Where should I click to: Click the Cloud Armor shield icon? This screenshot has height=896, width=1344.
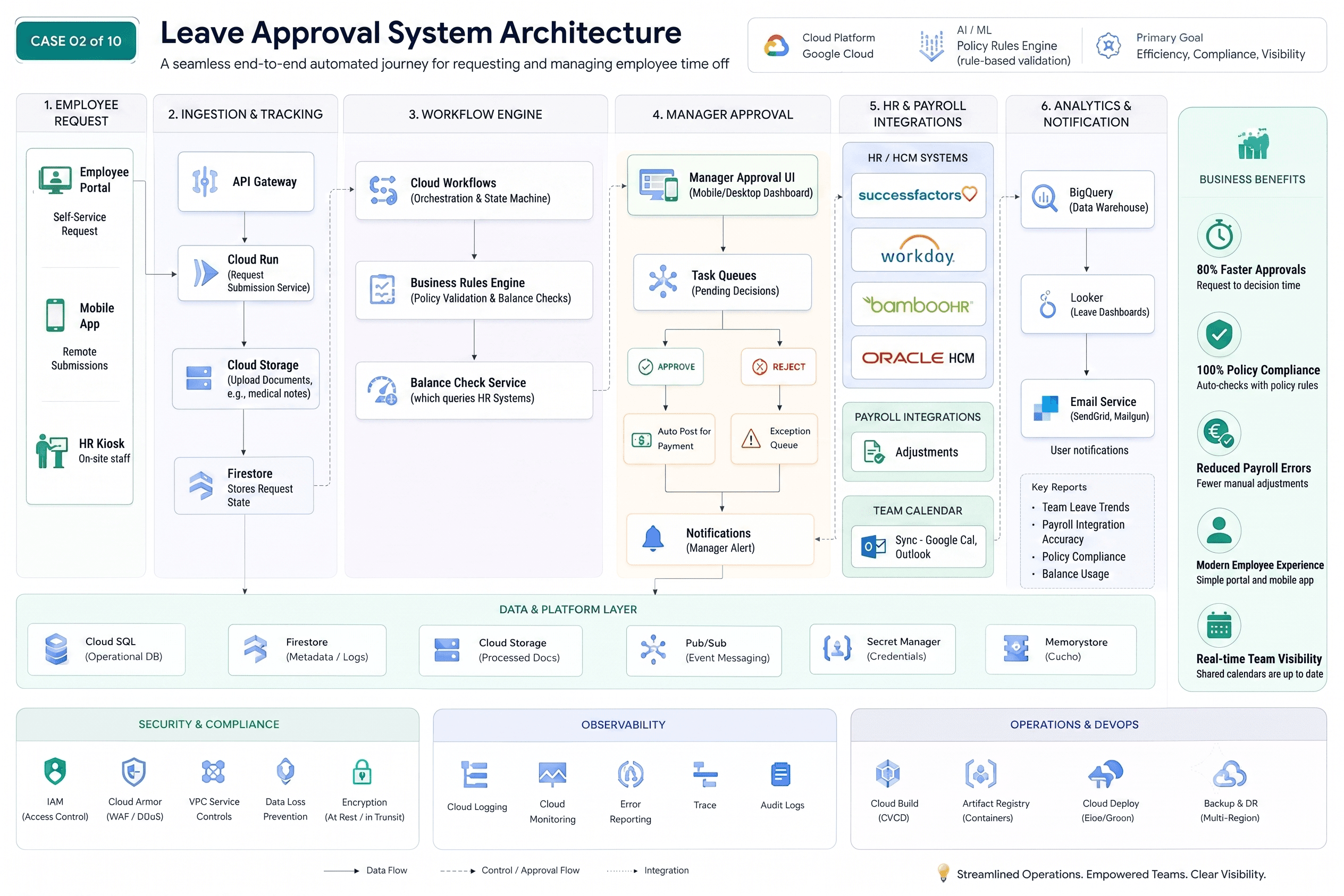pyautogui.click(x=134, y=772)
